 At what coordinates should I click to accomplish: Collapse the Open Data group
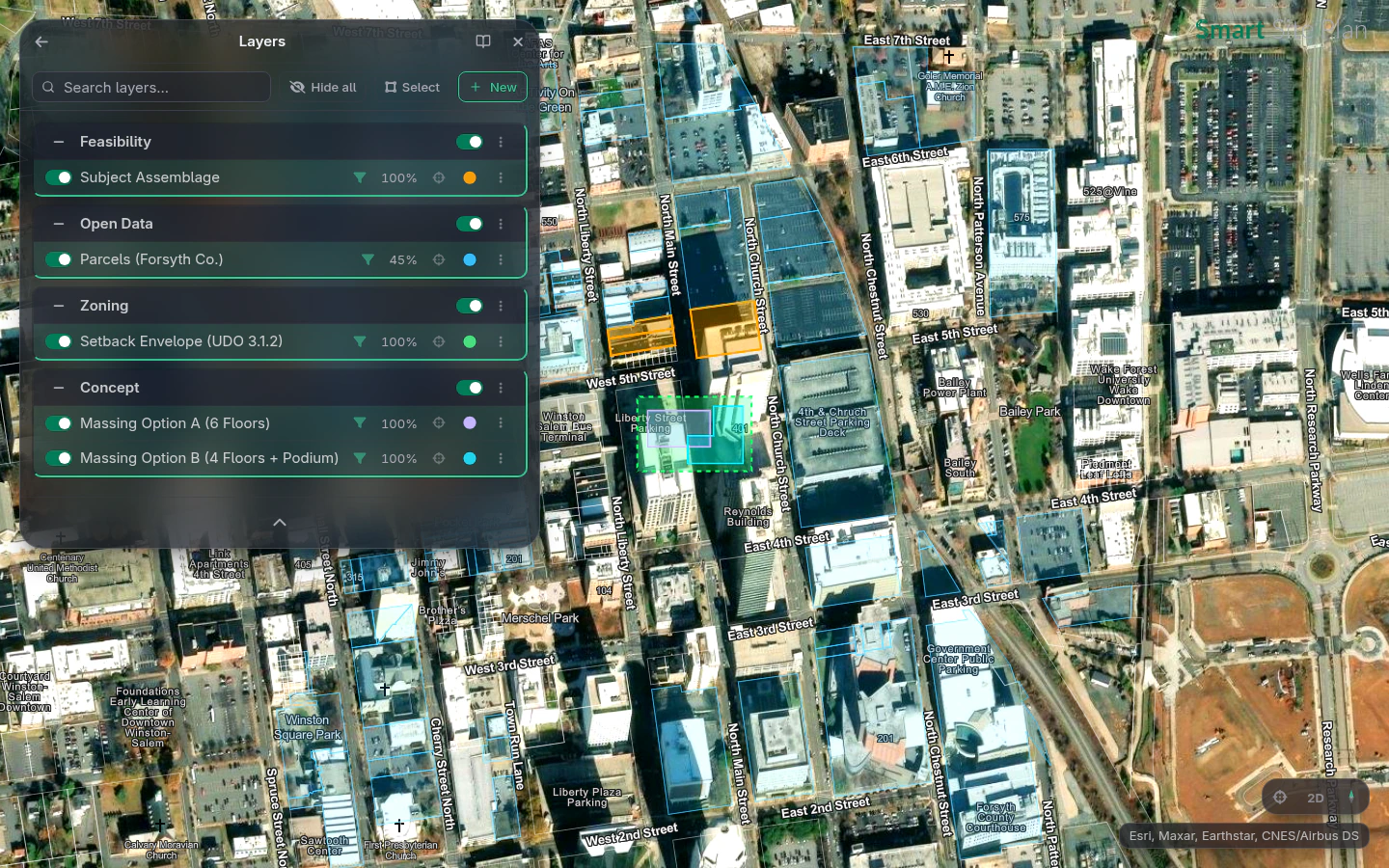[59, 224]
